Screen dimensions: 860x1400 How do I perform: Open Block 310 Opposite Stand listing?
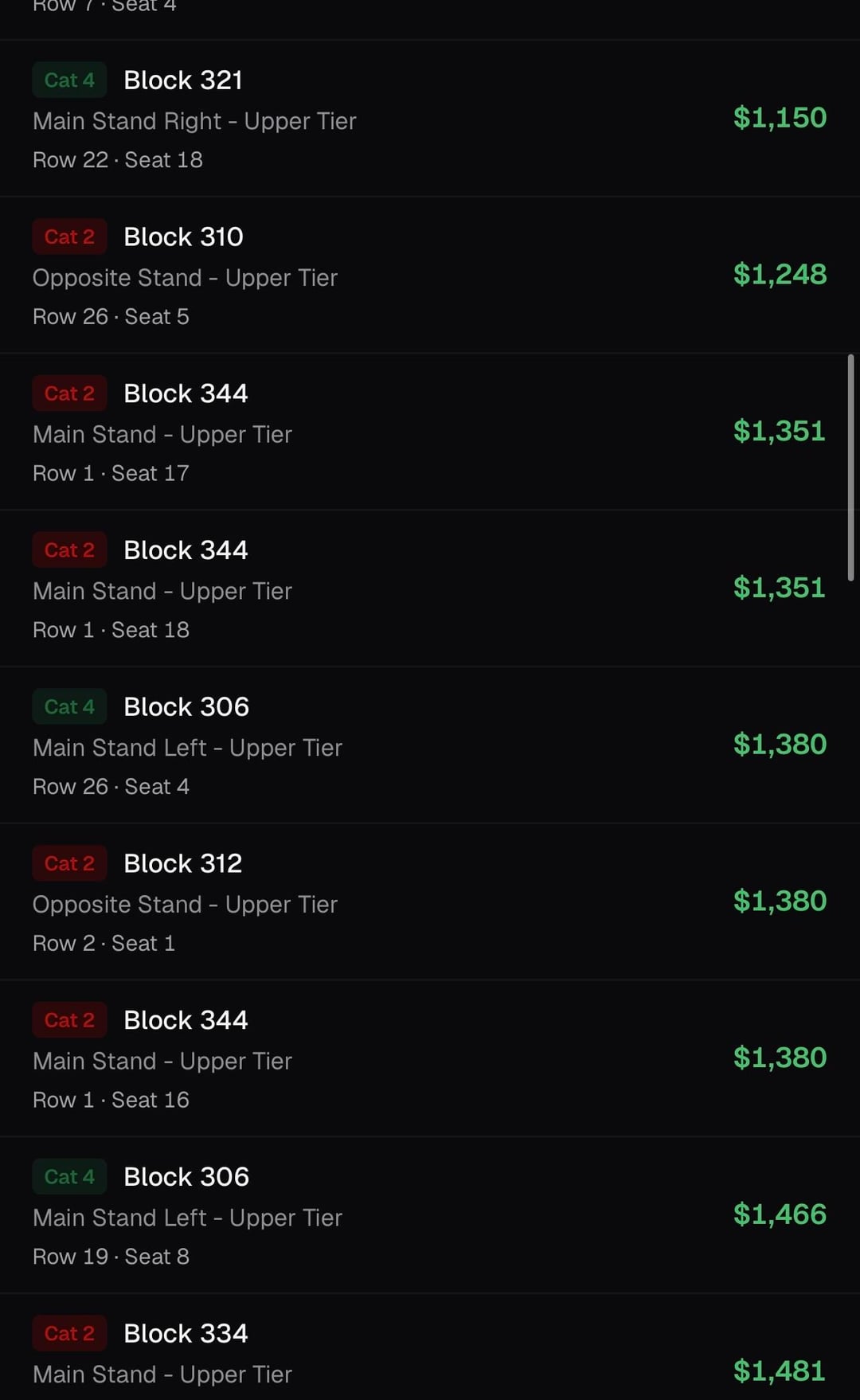430,276
